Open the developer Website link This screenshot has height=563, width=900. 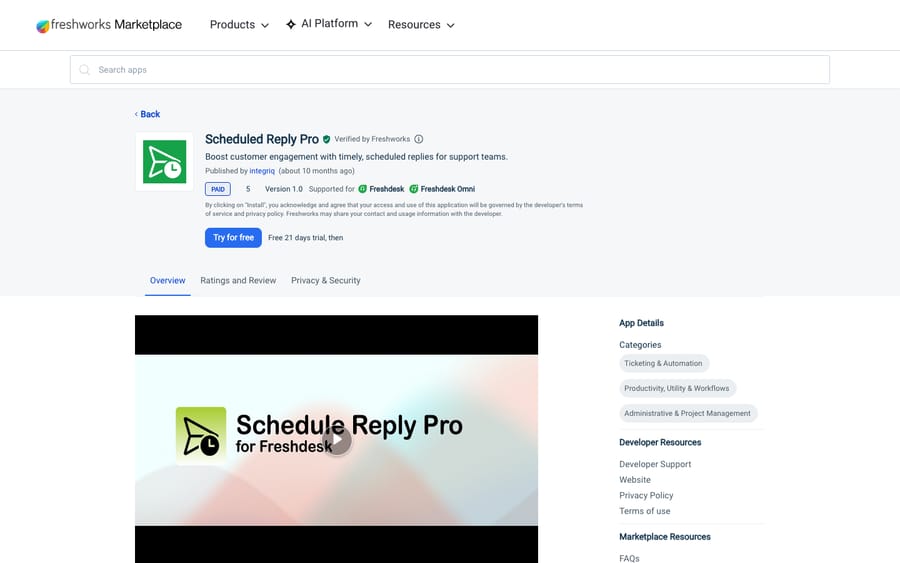click(x=635, y=480)
